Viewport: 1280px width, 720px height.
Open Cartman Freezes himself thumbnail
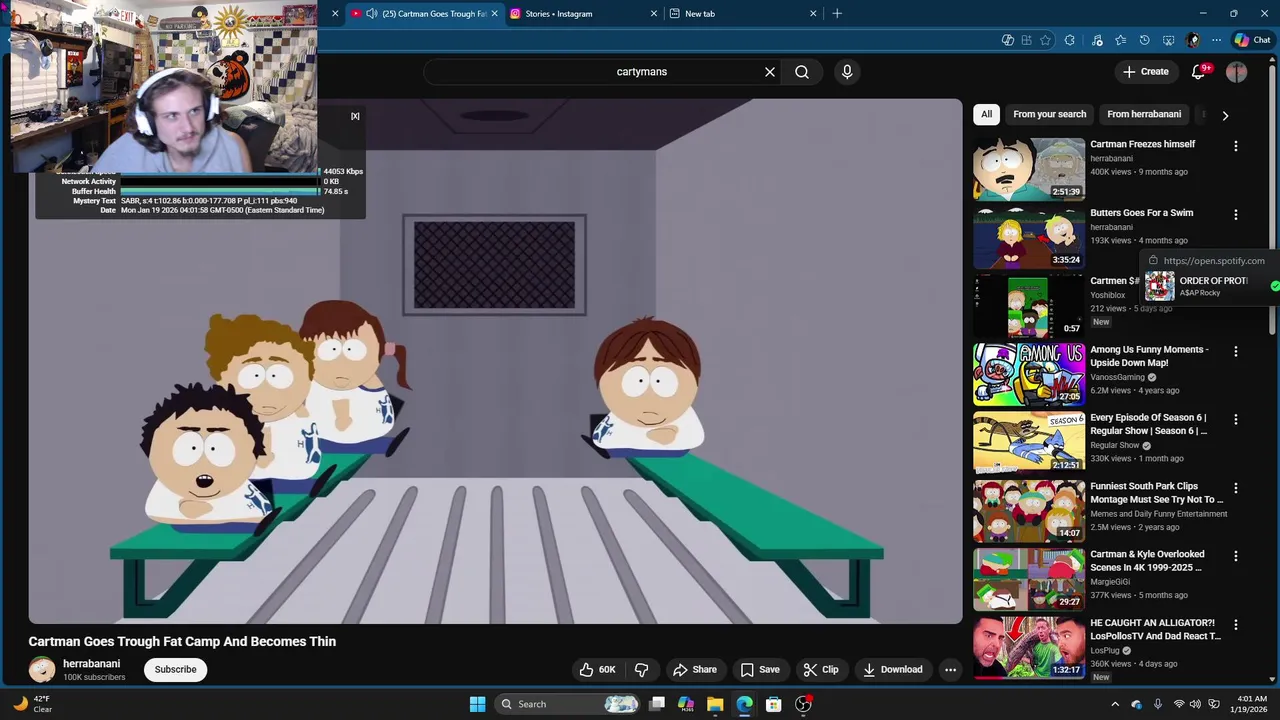tap(1029, 169)
